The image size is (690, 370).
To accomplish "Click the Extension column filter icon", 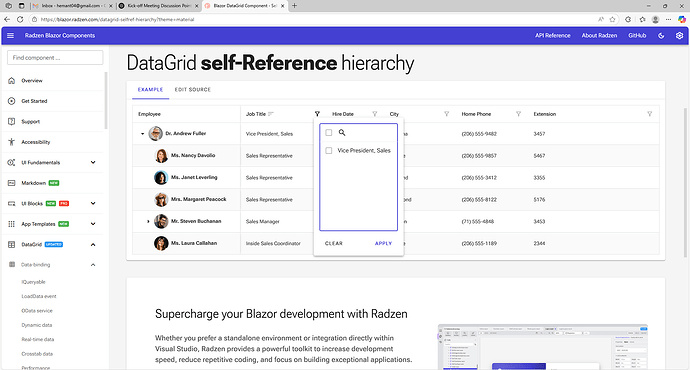I will [650, 114].
